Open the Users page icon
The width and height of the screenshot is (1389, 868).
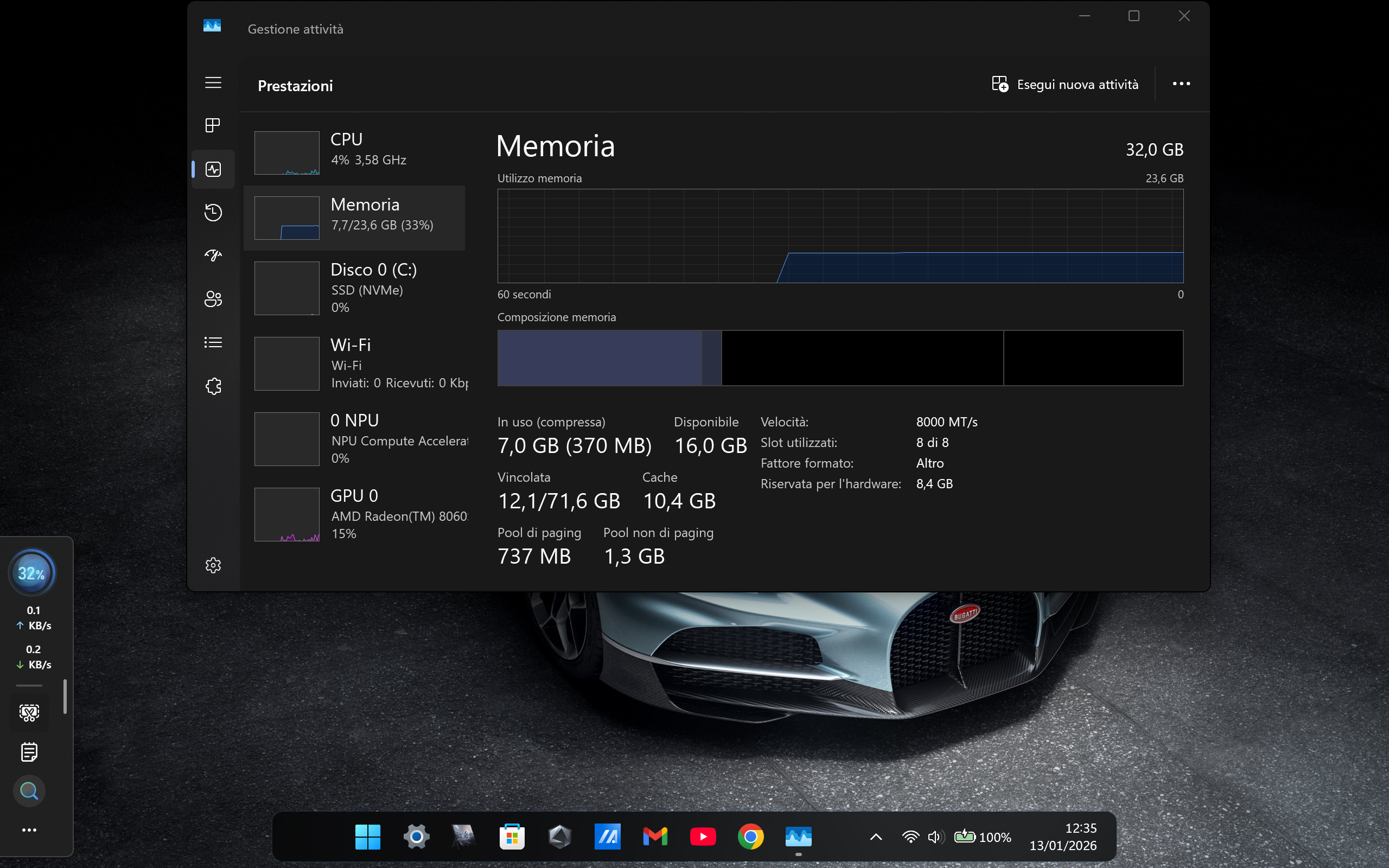pos(213,299)
